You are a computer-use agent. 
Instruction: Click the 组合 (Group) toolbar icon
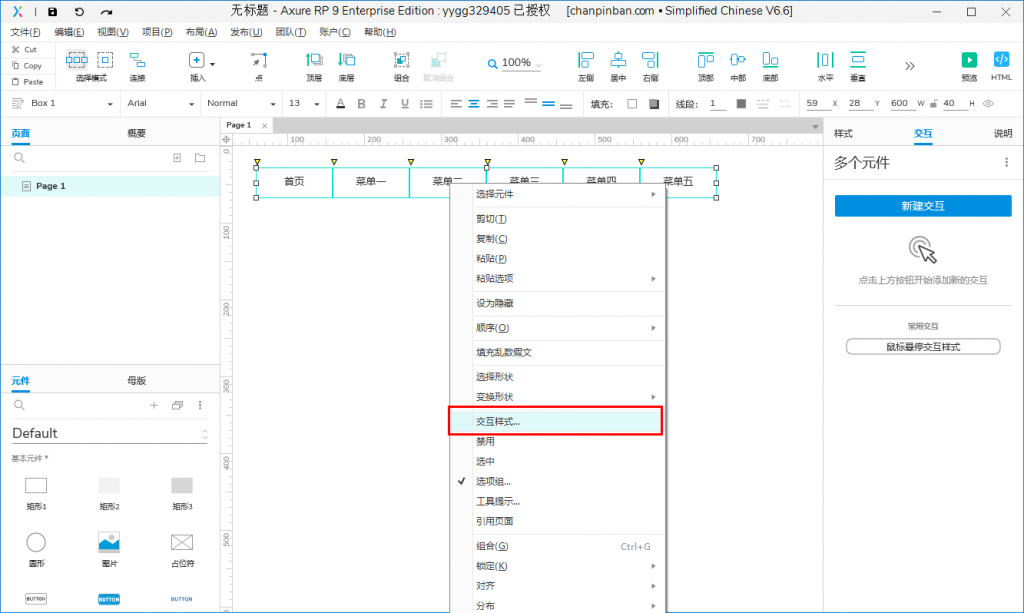pyautogui.click(x=401, y=60)
